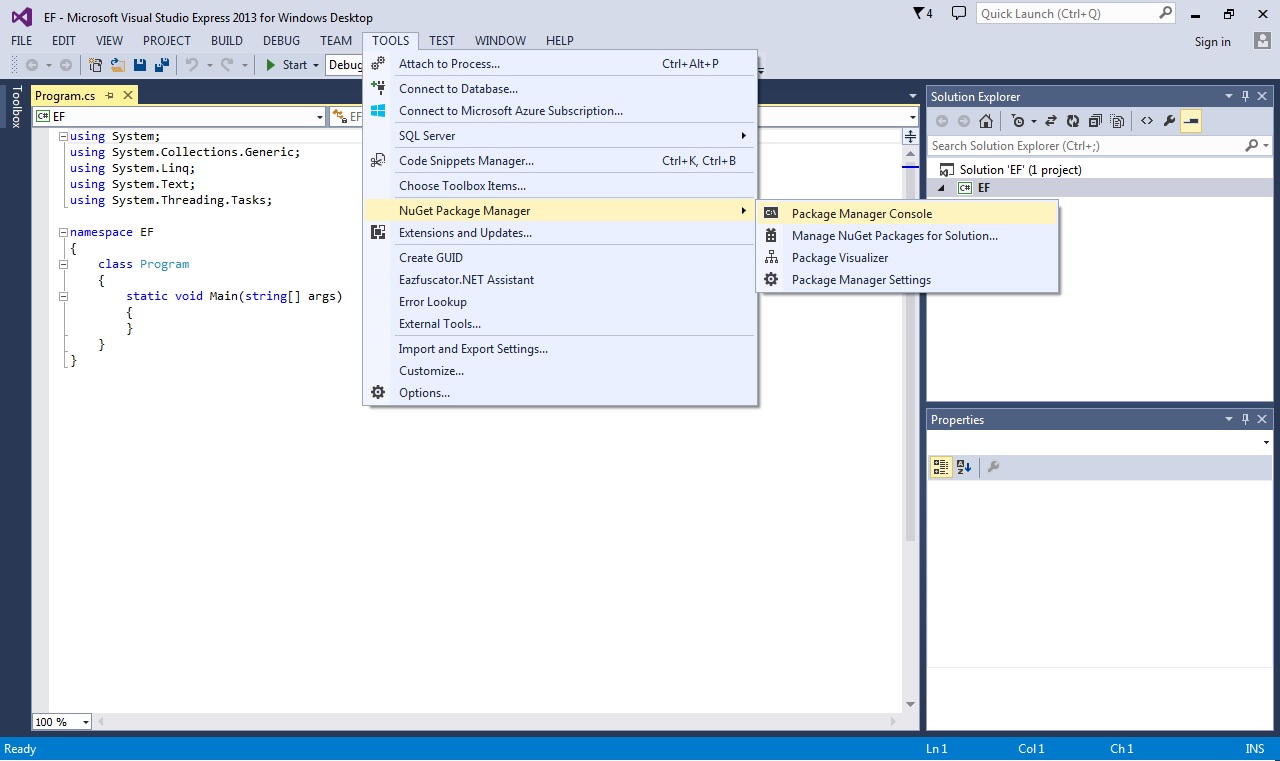The width and height of the screenshot is (1280, 761).
Task: Open the Toolbox side tab
Action: pyautogui.click(x=15, y=107)
